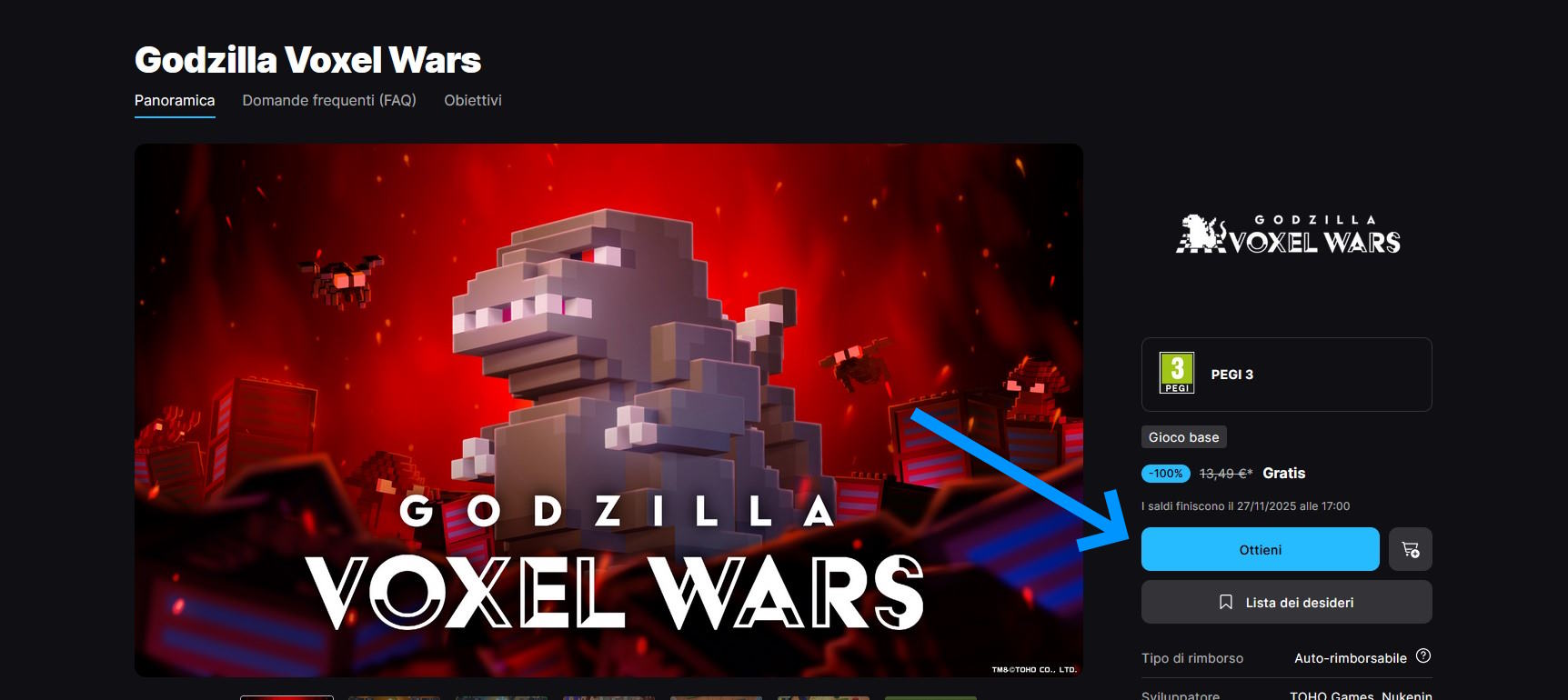
Task: Click the -100% discount badge
Action: (x=1166, y=474)
